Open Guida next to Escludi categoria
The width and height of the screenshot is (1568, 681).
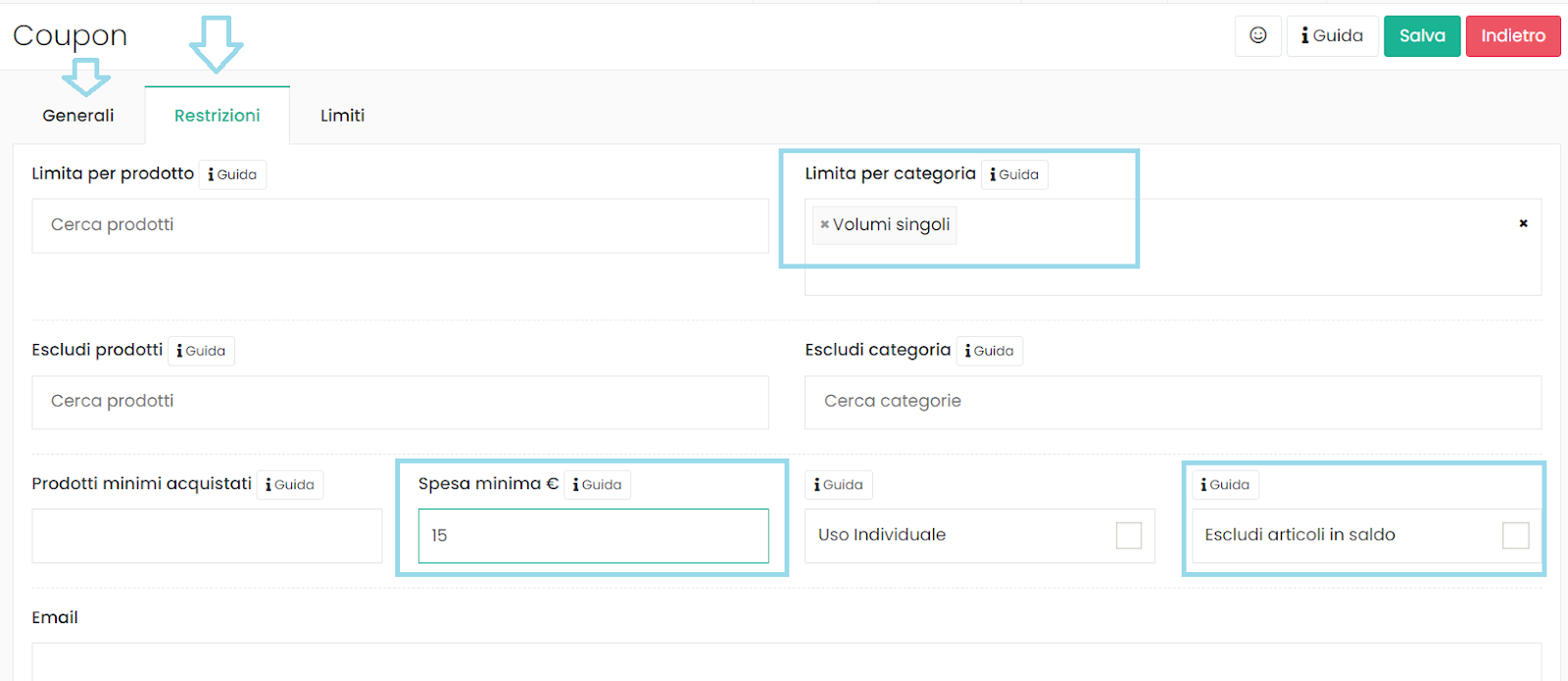(989, 351)
